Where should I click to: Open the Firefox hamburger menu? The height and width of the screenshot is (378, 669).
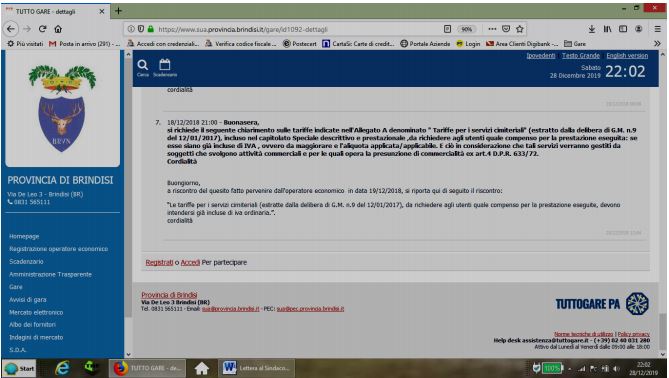[x=657, y=29]
